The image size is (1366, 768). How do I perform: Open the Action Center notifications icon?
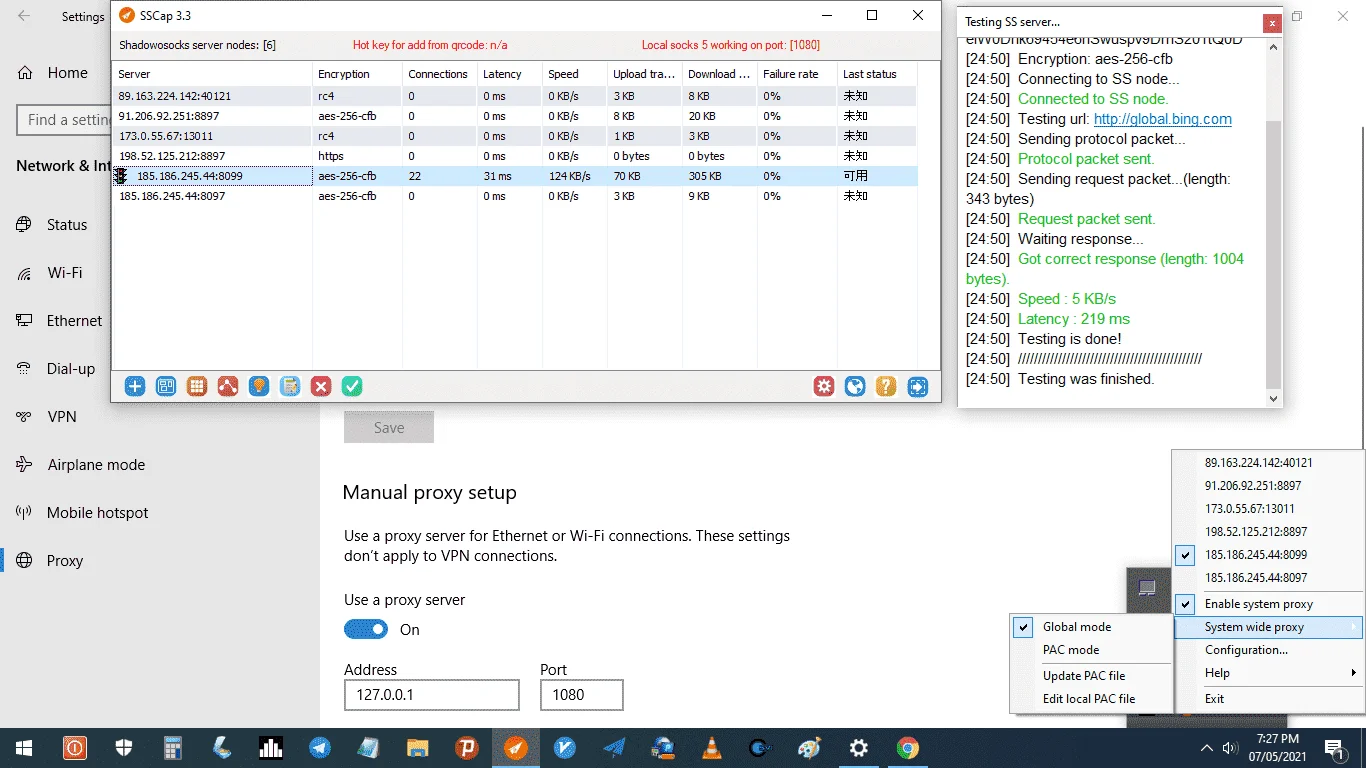(1334, 748)
